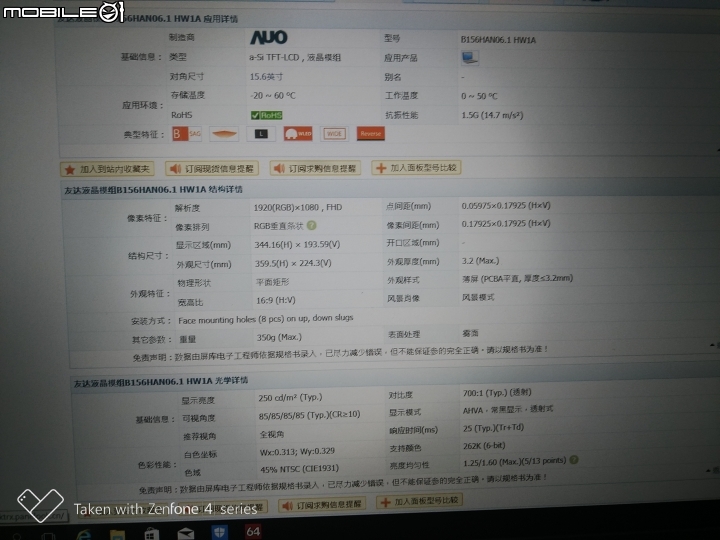Viewport: 720px width, 540px height.
Task: Click outline size 359.5(H) × 224.3(V)
Action: [x=293, y=263]
